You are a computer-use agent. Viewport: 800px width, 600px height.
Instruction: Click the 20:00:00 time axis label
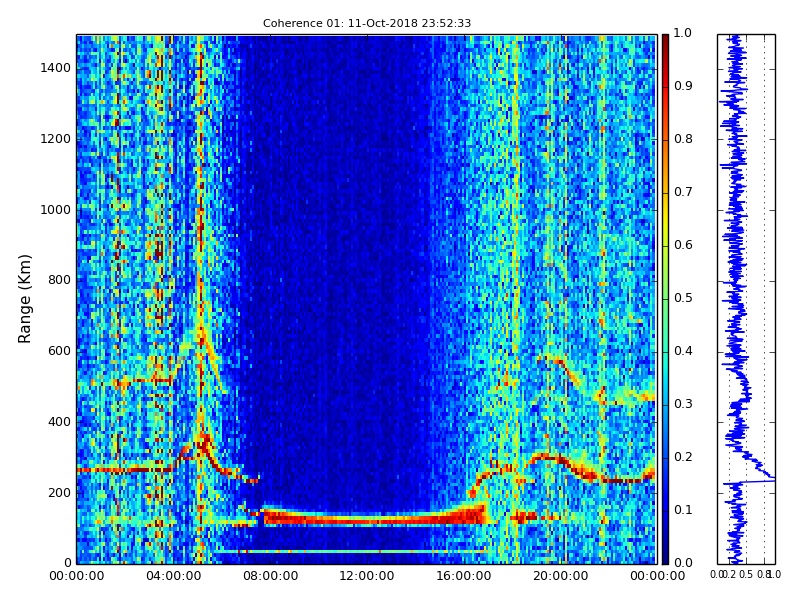(x=561, y=576)
